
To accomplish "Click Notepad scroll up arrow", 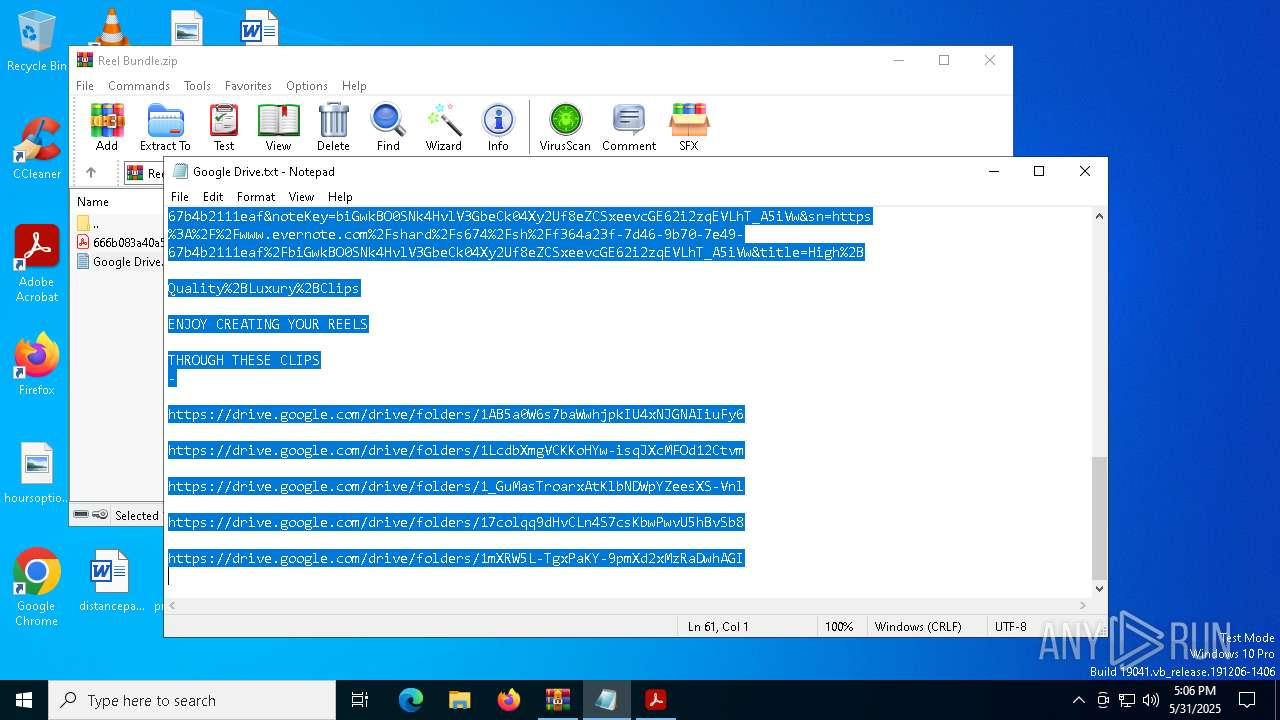I will [x=1099, y=216].
